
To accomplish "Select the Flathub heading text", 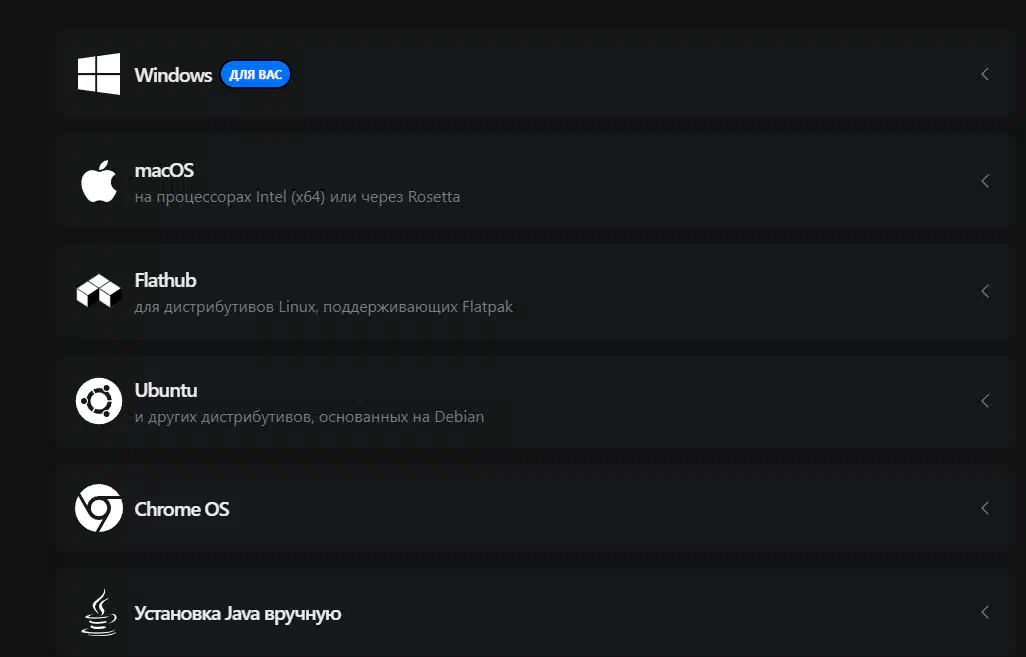I will click(166, 280).
